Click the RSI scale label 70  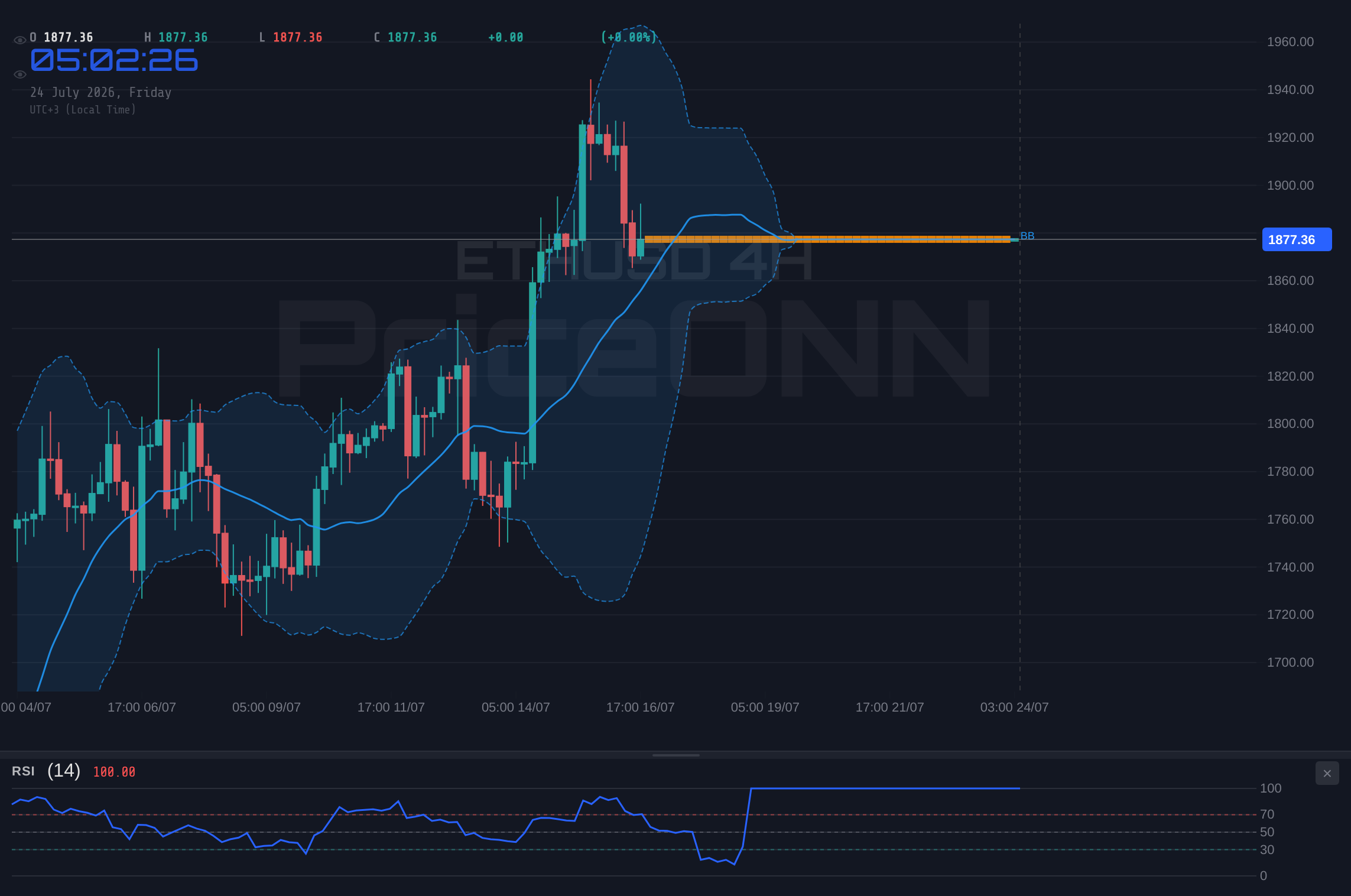point(1267,814)
